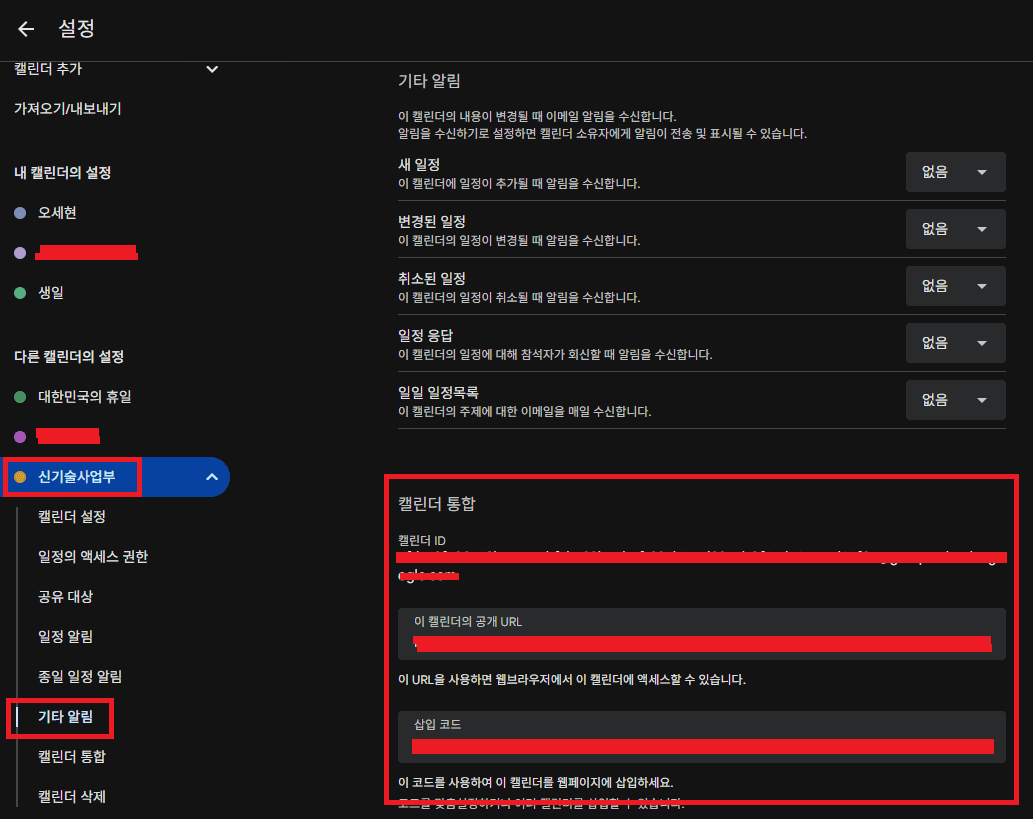The width and height of the screenshot is (1033, 819).
Task: Open 대한민국의 휴일 calendar settings
Action: [85, 397]
